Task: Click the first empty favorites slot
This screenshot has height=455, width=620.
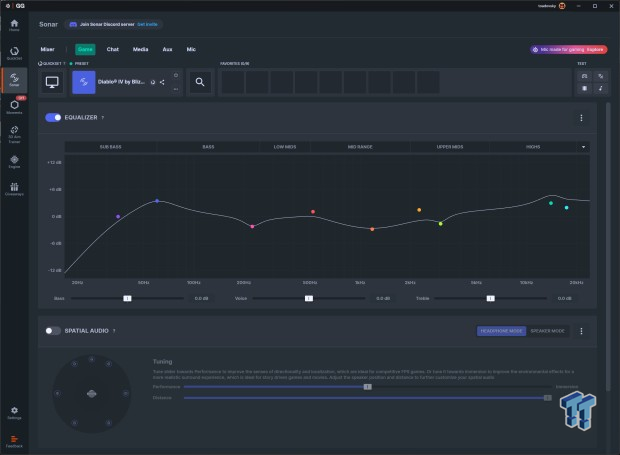Action: point(232,82)
